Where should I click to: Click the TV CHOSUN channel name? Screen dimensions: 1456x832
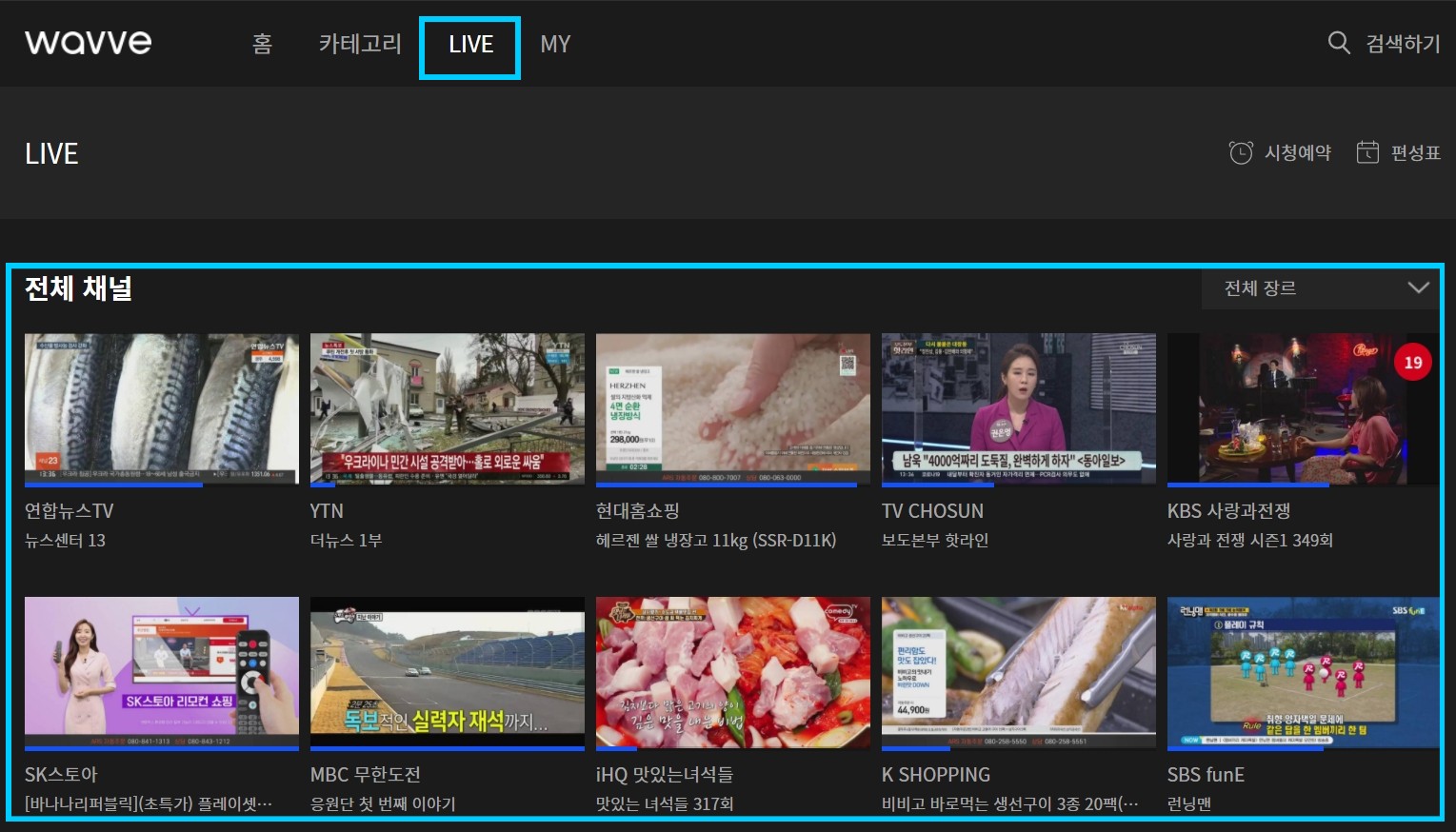(x=932, y=511)
